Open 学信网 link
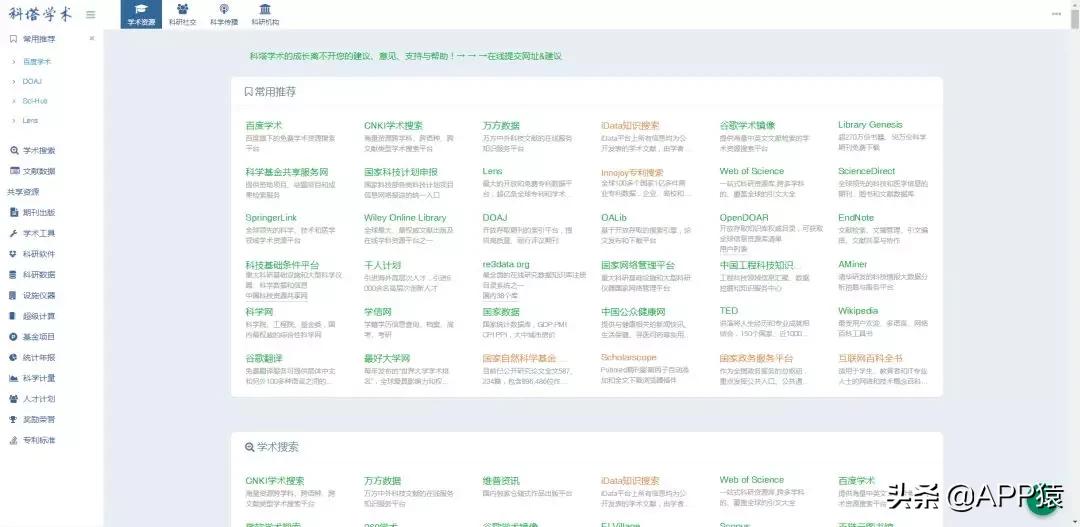The height and width of the screenshot is (527, 1080). 377,311
